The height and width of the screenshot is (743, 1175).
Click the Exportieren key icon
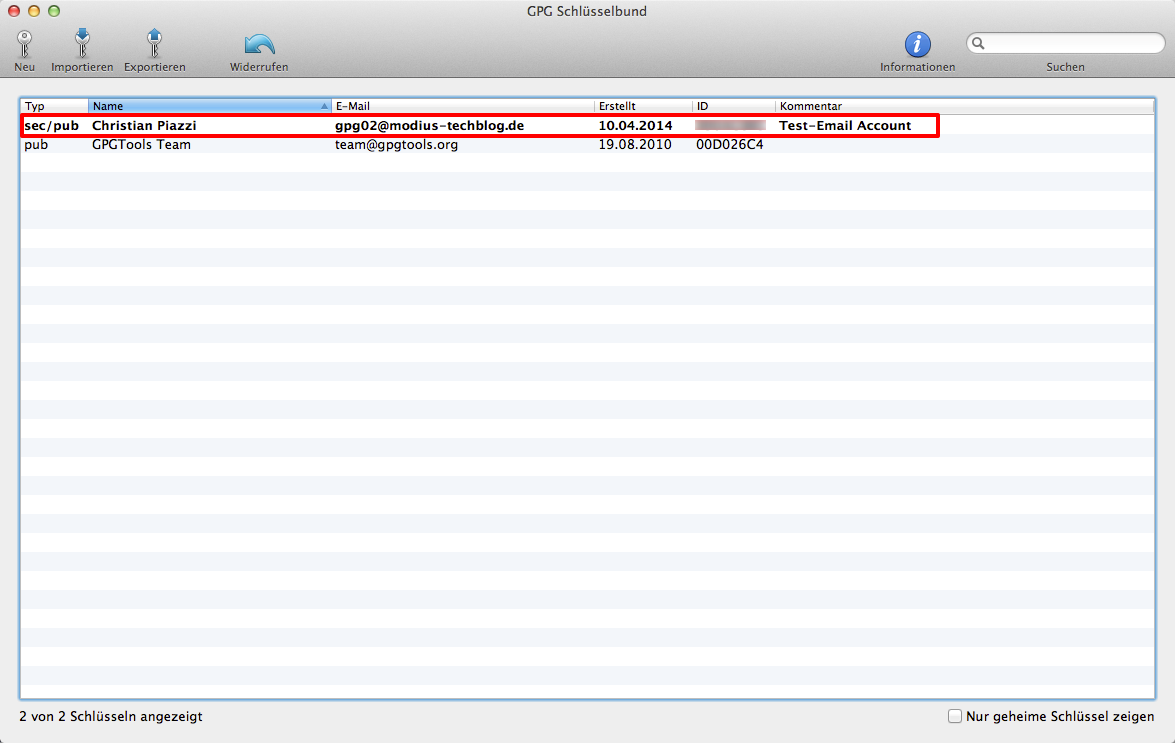click(154, 43)
